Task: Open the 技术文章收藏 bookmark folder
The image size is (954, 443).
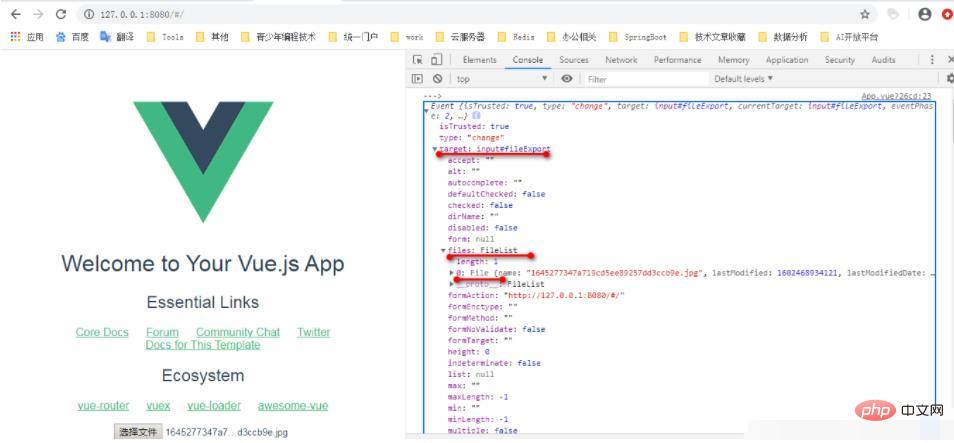Action: pyautogui.click(x=712, y=37)
